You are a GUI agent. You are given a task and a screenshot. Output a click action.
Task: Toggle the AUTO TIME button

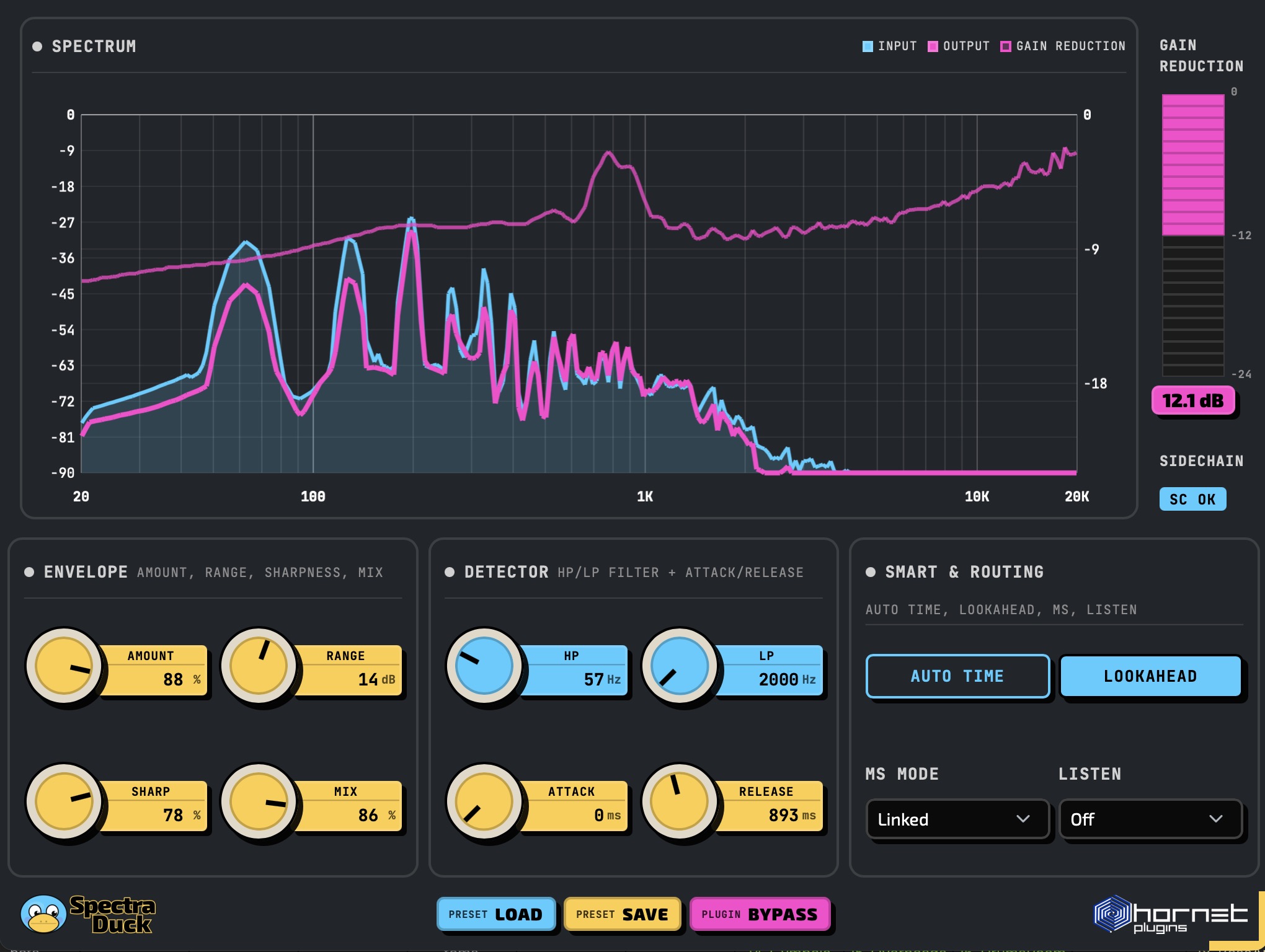pos(957,676)
